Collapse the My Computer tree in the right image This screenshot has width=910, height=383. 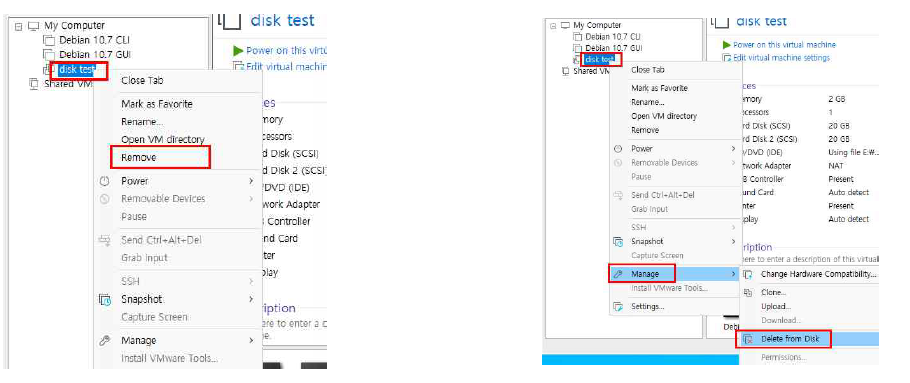(x=552, y=26)
